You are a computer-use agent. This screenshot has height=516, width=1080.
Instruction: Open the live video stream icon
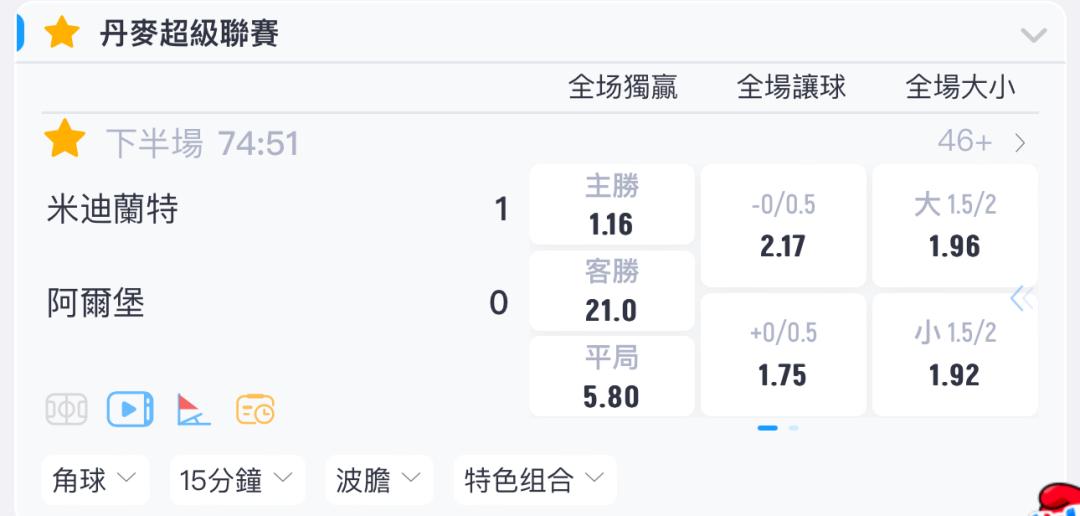point(129,409)
